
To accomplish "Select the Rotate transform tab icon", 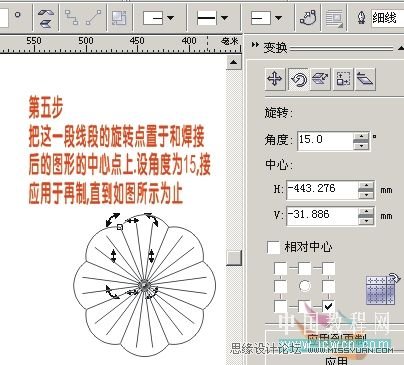I will (299, 79).
